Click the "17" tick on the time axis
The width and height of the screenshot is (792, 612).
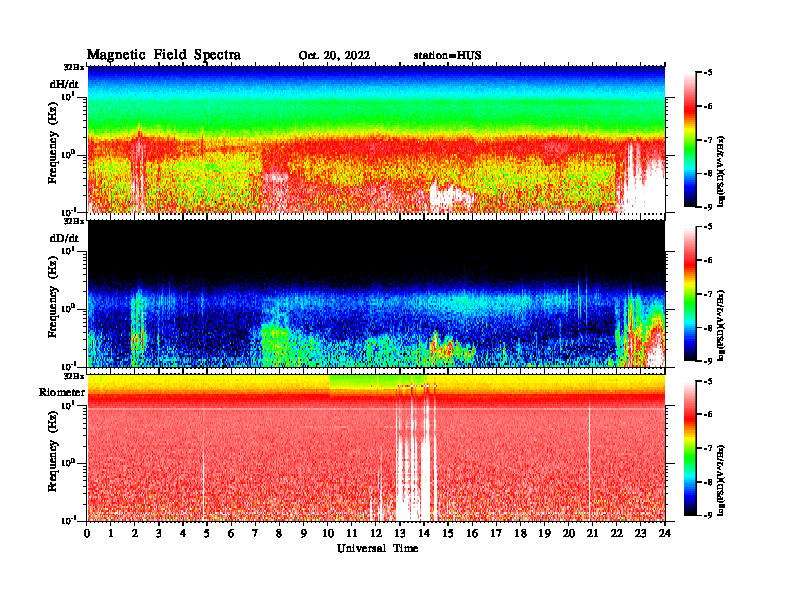pyautogui.click(x=496, y=533)
